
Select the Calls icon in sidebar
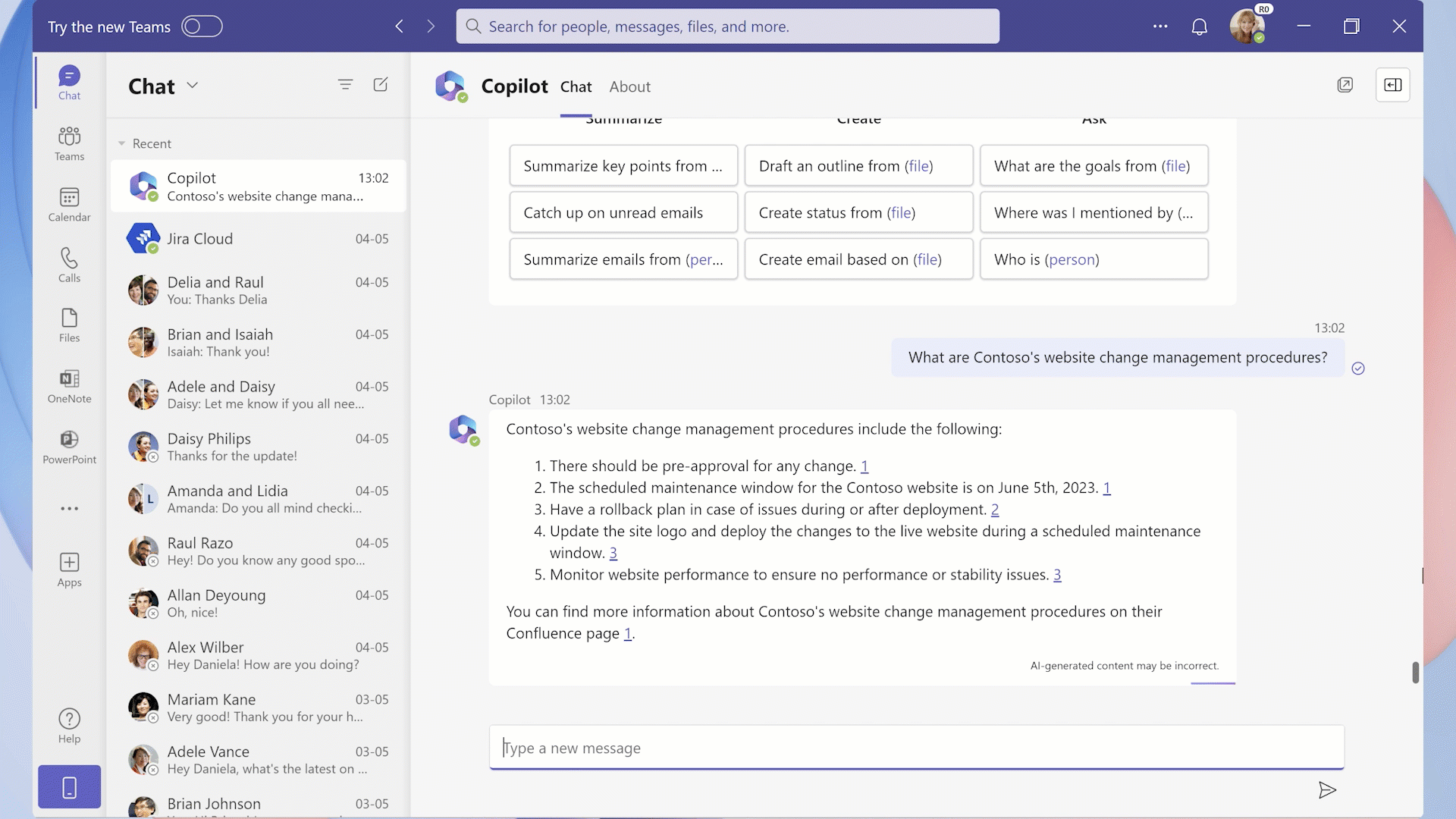[x=69, y=266]
